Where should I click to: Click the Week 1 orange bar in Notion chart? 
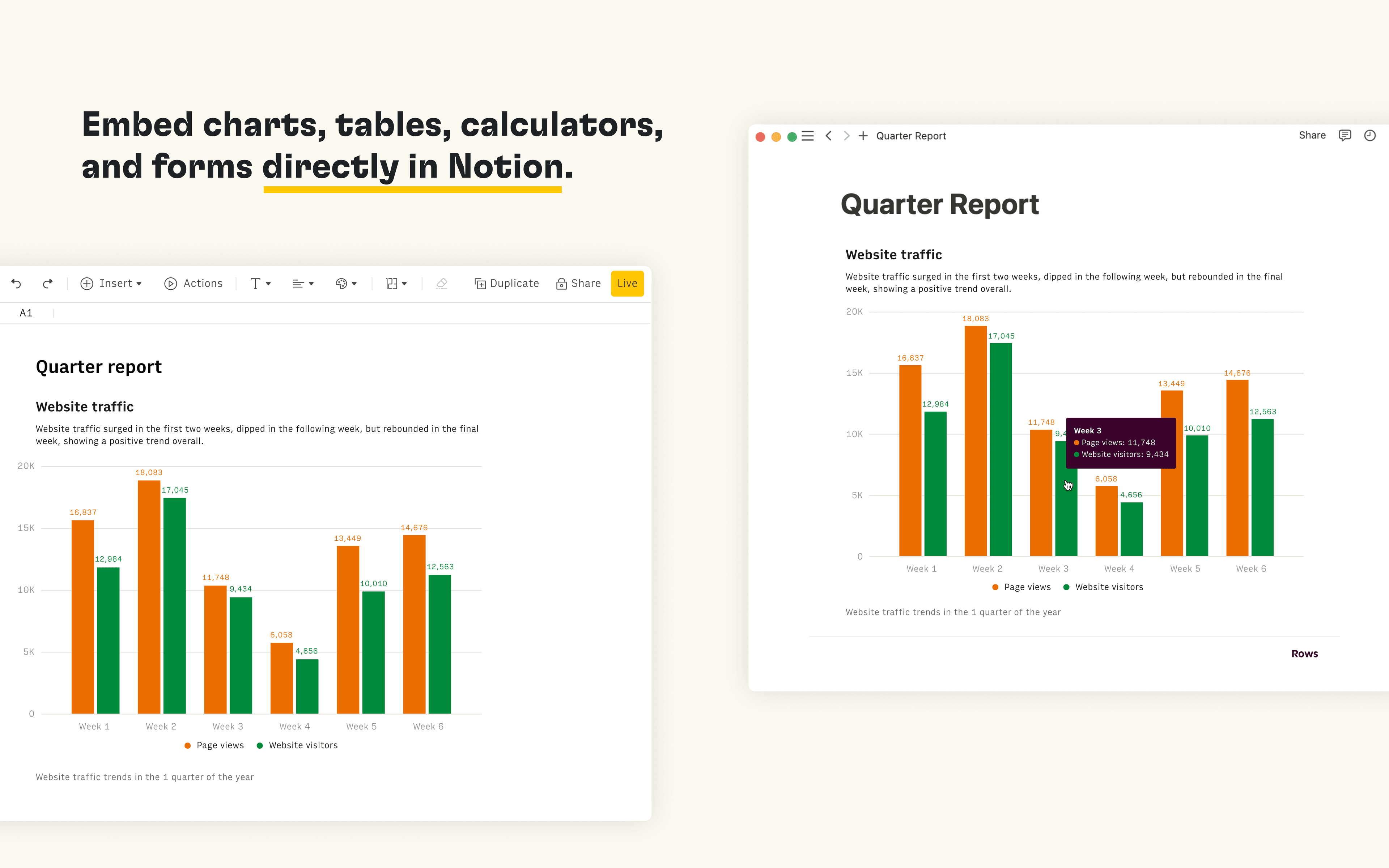[910, 460]
